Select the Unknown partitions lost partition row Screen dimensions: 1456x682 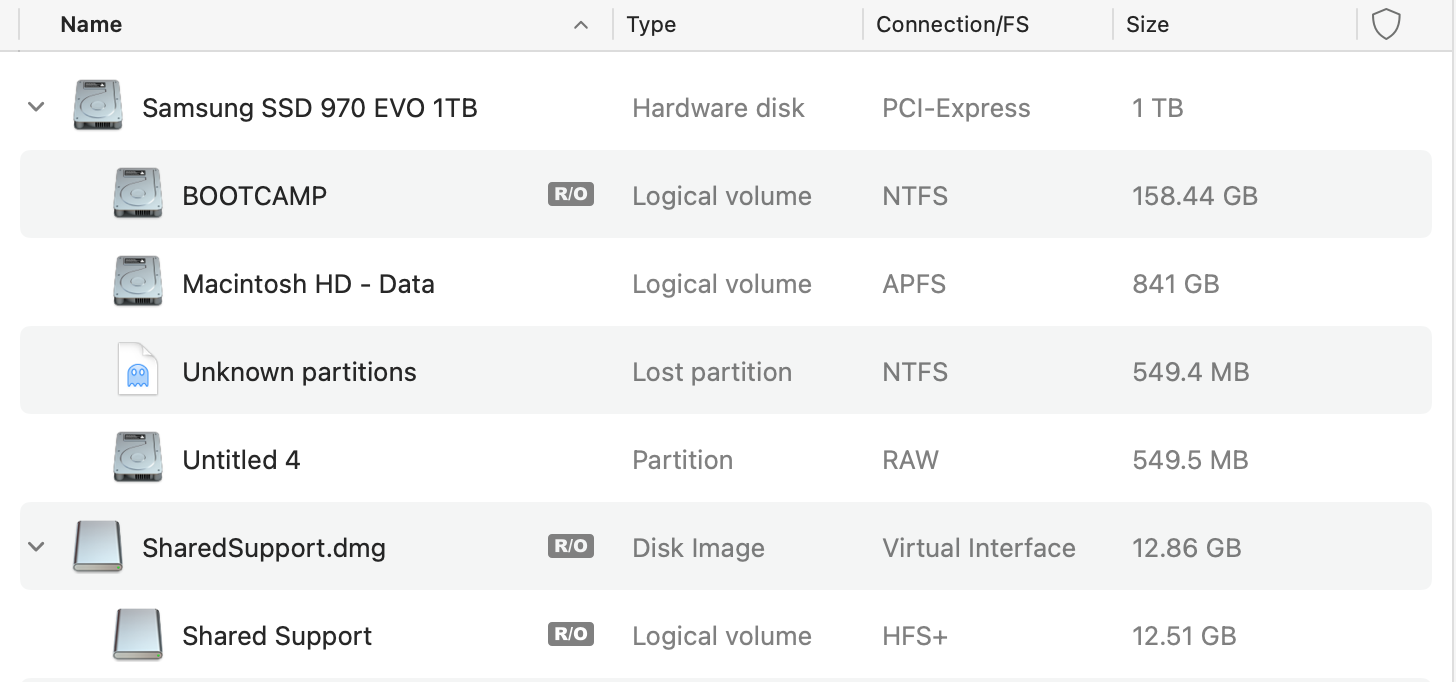pyautogui.click(x=299, y=372)
